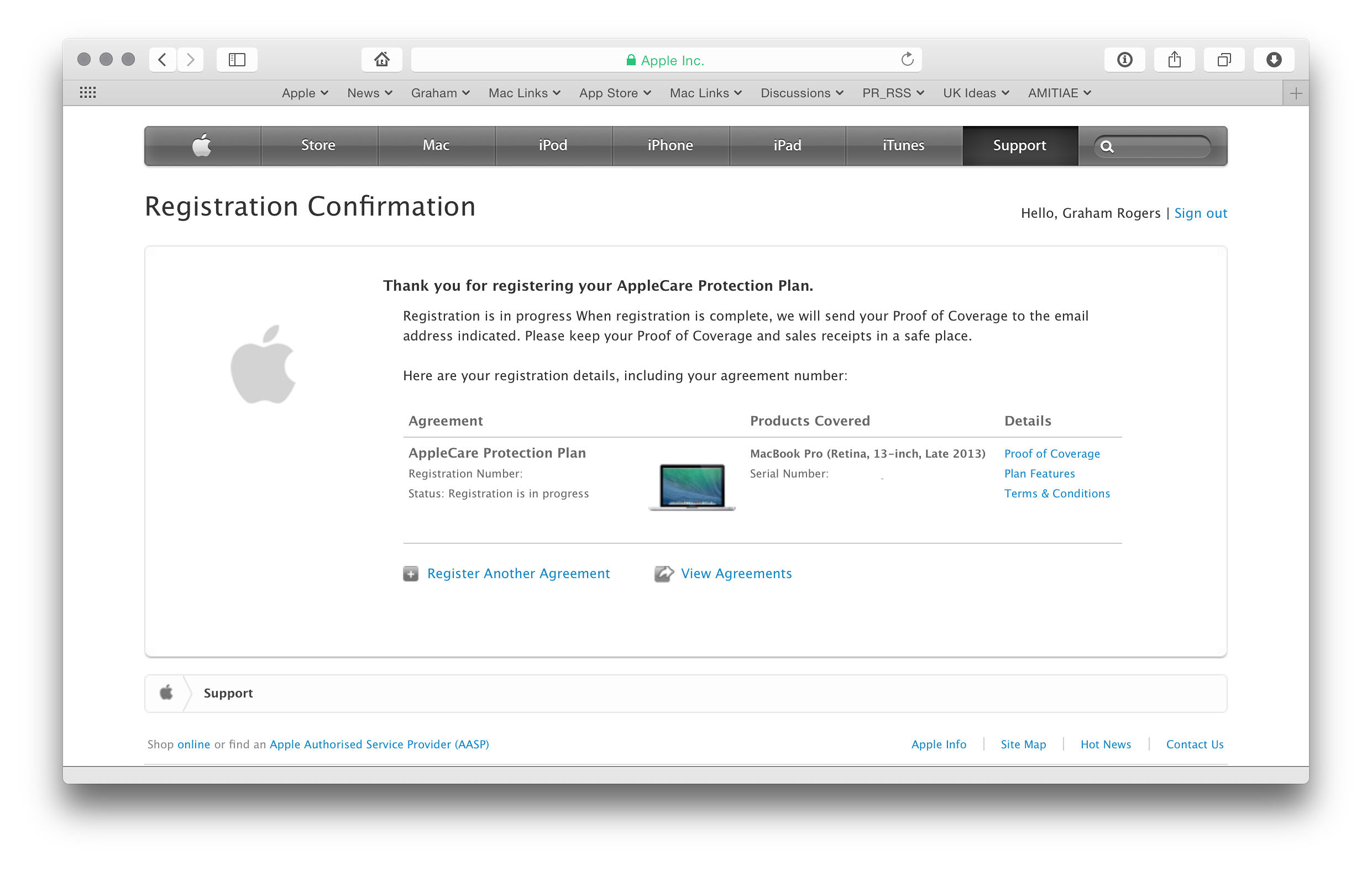Sign out of Graham Rogers' account
The image size is (1372, 871).
1201,213
